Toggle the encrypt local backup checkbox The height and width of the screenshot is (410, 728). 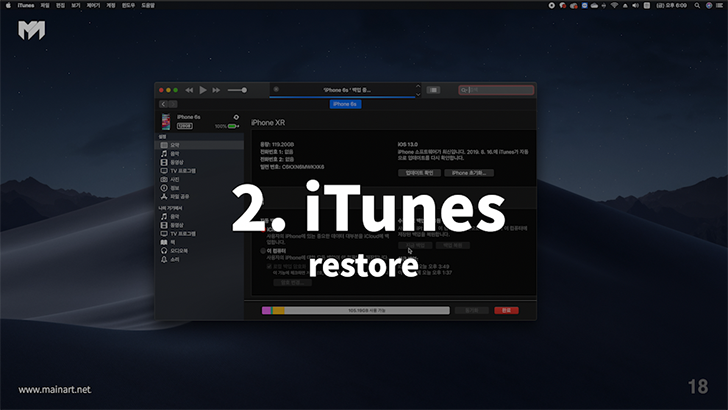click(x=269, y=267)
